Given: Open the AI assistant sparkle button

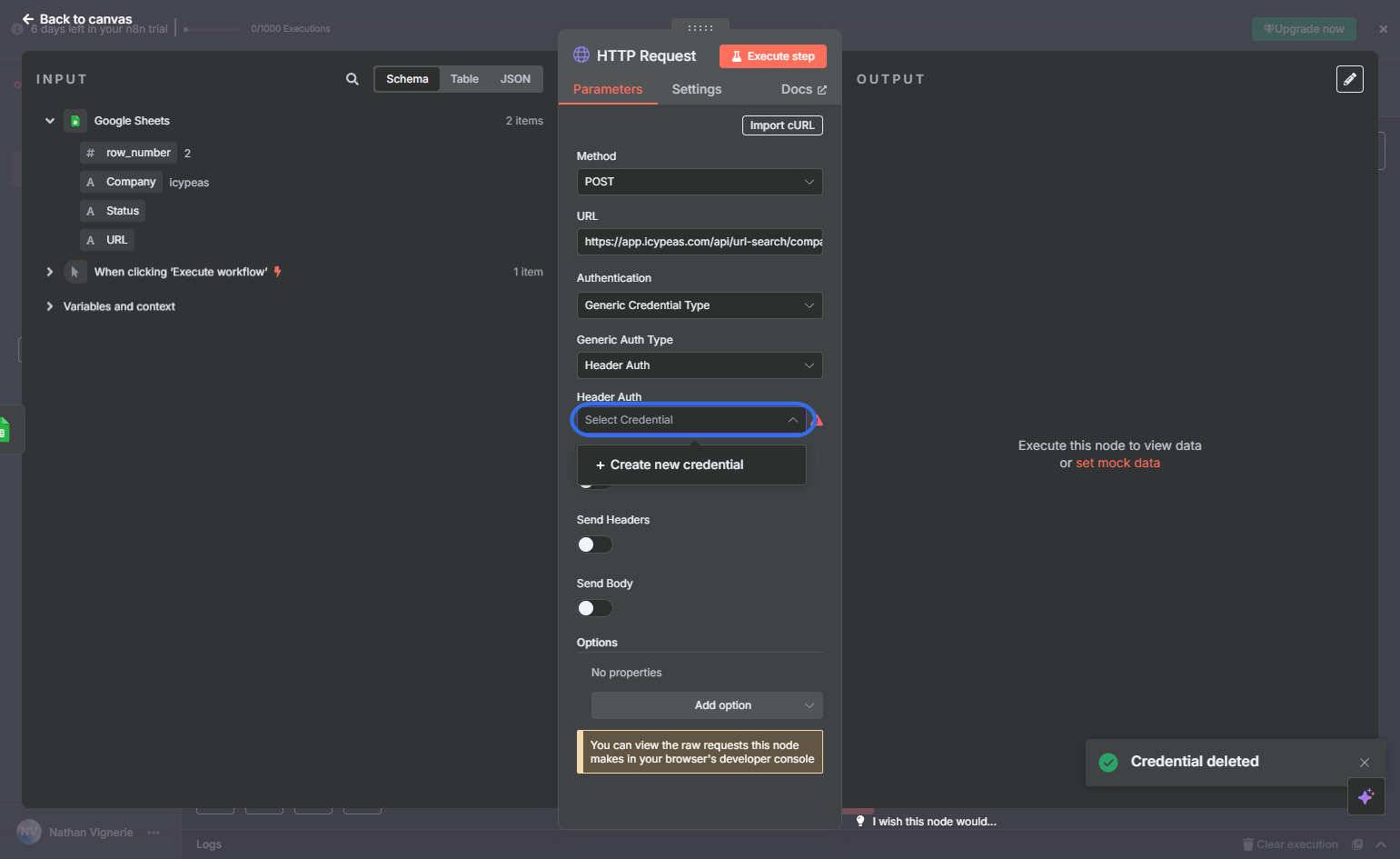Looking at the screenshot, I should tap(1365, 796).
